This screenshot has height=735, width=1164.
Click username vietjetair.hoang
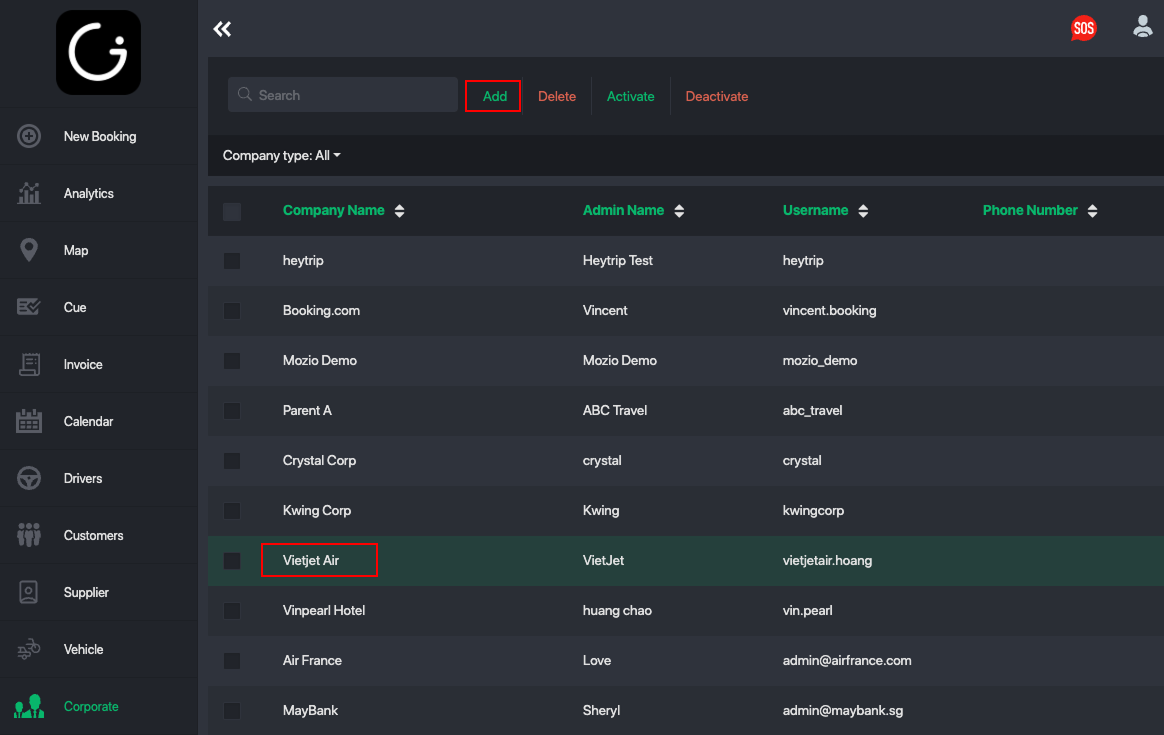pyautogui.click(x=827, y=561)
